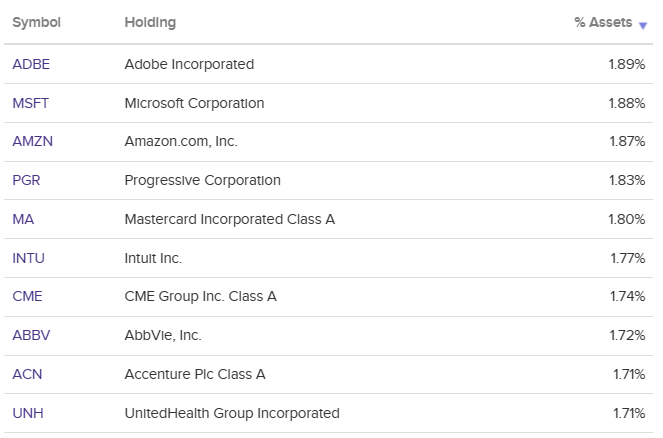Click the Holding column header
The image size is (663, 438).
[151, 23]
